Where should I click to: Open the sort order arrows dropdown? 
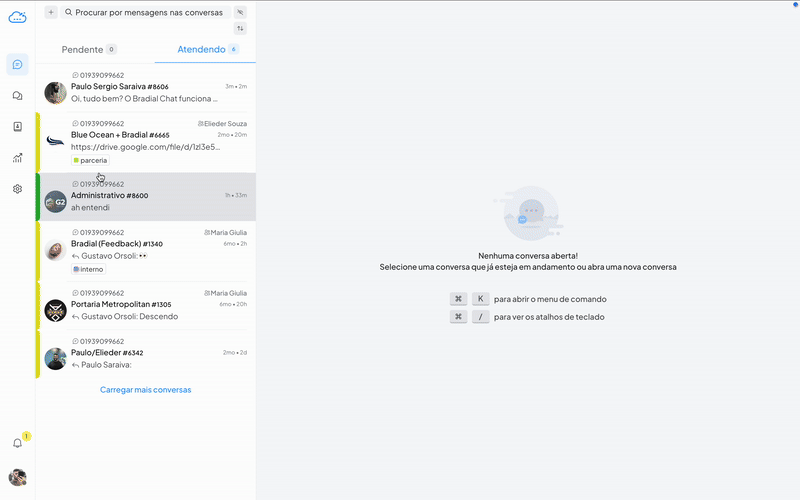coord(240,29)
